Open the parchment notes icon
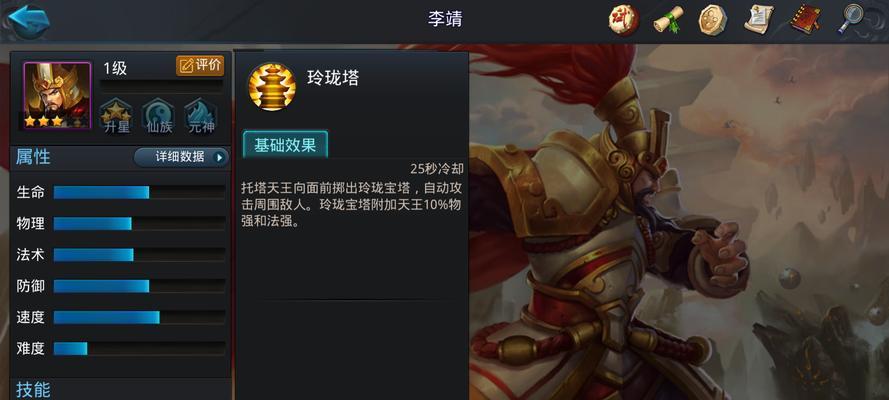 (x=759, y=20)
